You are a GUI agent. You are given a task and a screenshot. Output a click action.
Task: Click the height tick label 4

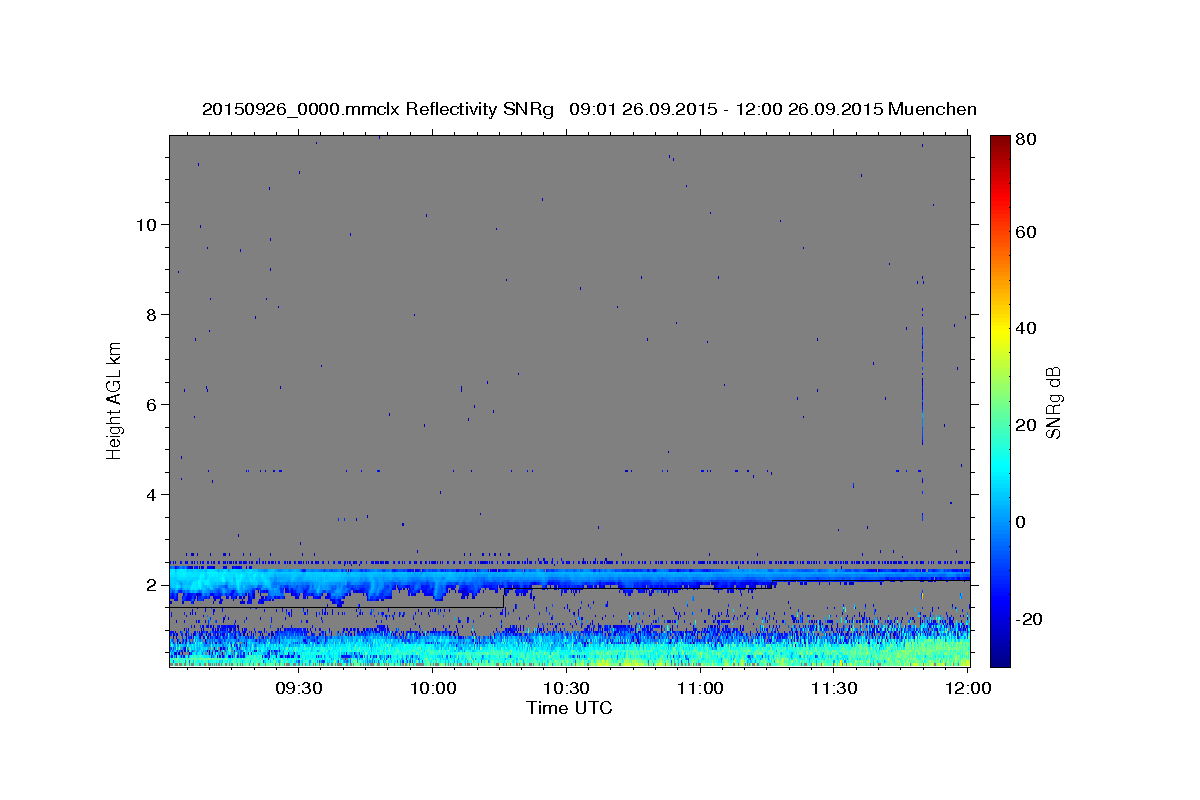click(152, 494)
